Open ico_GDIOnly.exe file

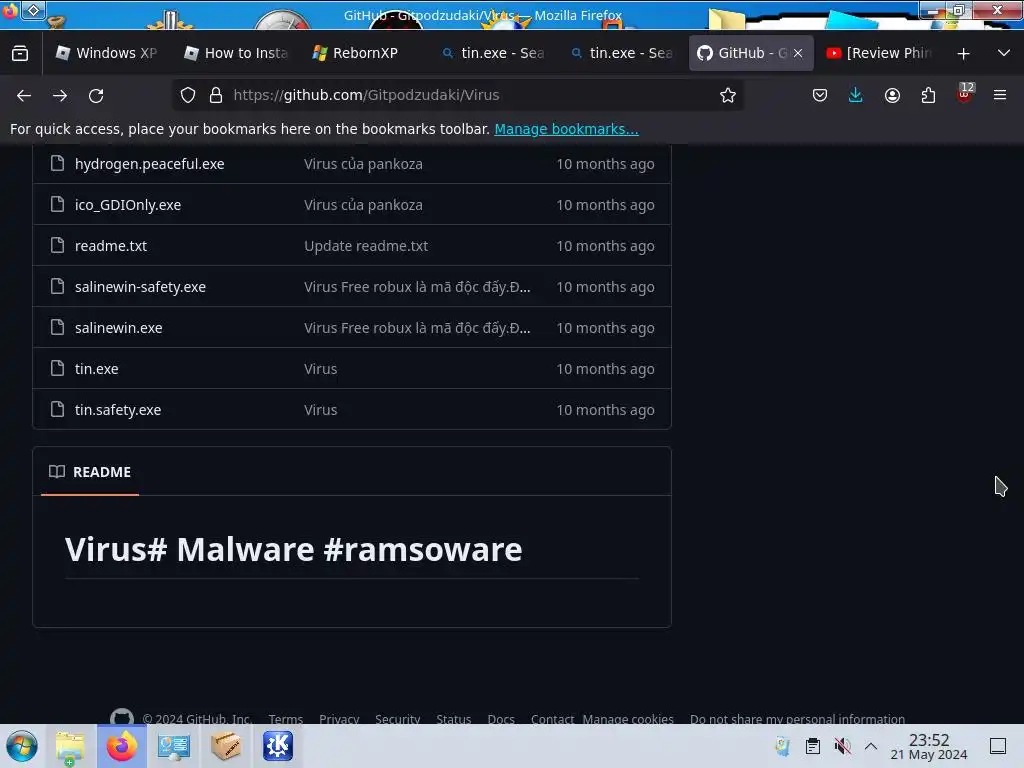(x=128, y=205)
